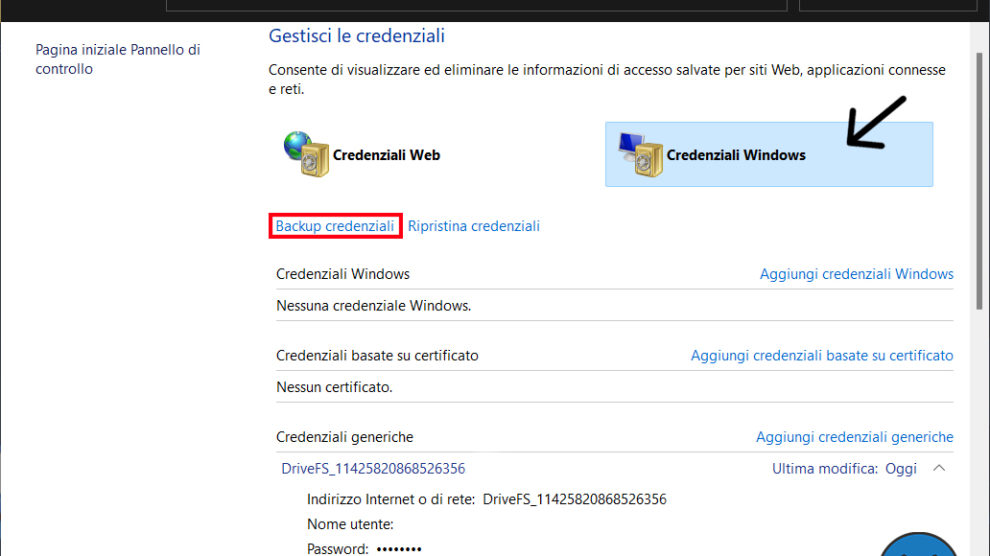Collapse the DriveFS credential chevron
Viewport: 990px width, 556px height.
tap(939, 468)
